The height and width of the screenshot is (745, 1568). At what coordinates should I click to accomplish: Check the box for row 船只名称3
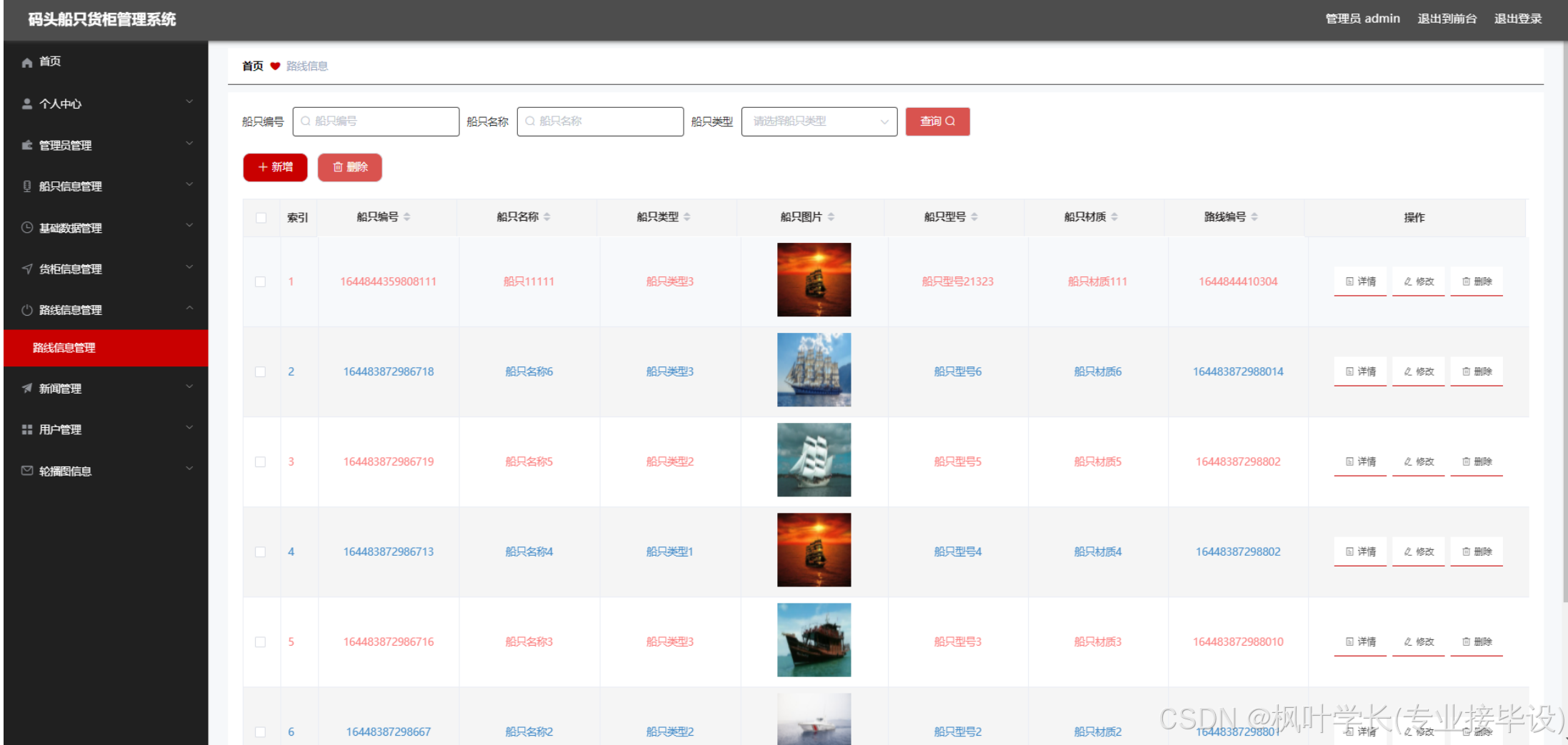(x=261, y=642)
